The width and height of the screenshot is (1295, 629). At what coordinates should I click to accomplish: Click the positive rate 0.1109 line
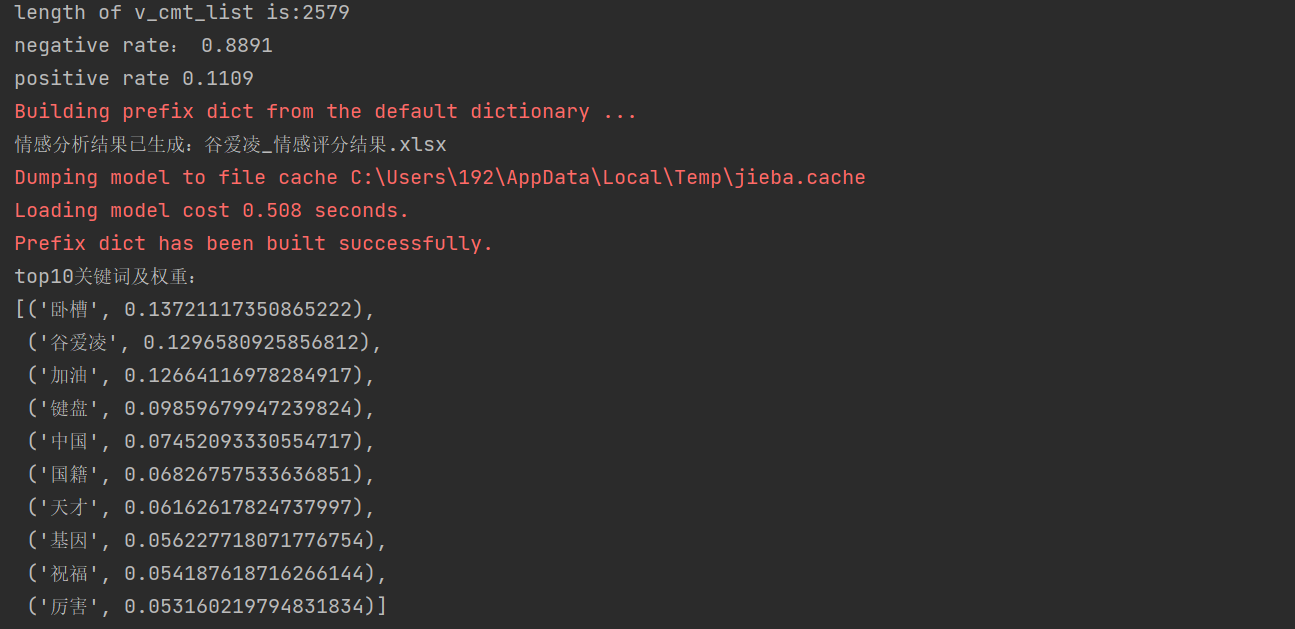(x=134, y=79)
